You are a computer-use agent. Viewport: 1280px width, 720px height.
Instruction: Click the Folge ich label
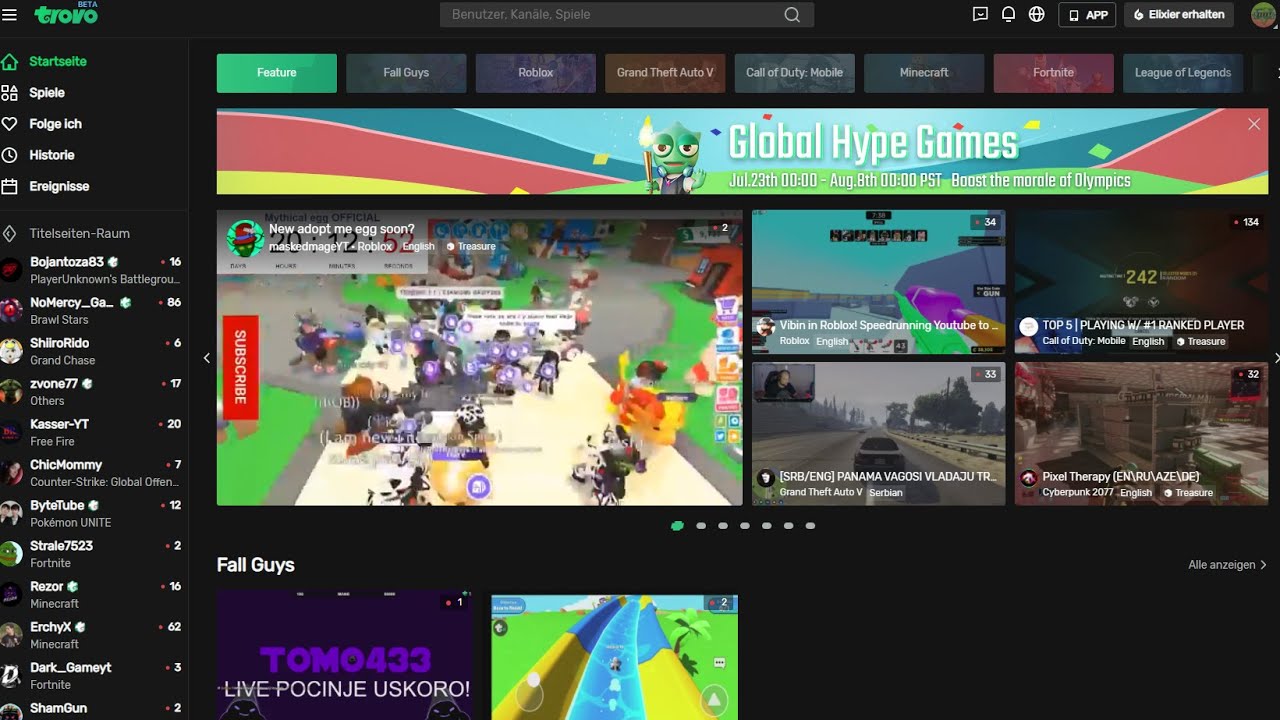click(55, 124)
